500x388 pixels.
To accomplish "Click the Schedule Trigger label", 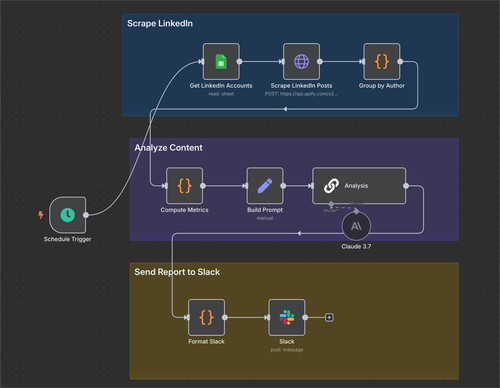I will point(67,239).
